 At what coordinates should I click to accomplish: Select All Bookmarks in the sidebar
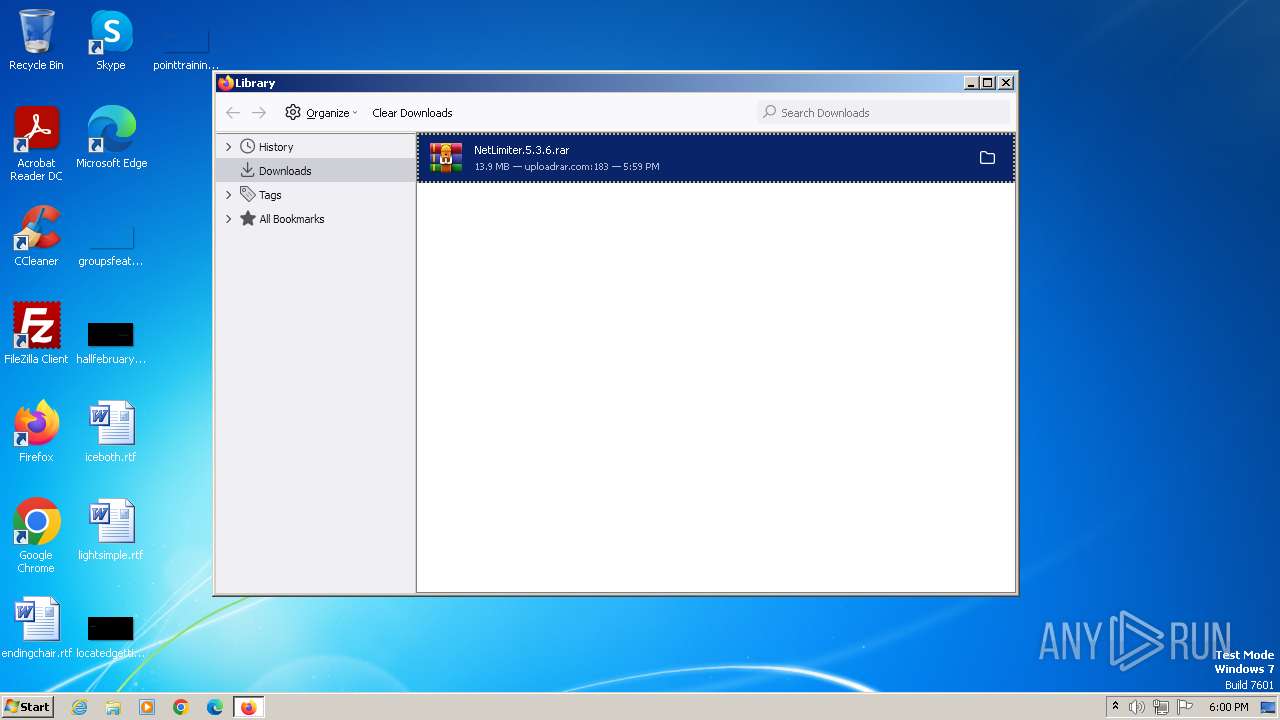pyautogui.click(x=291, y=219)
